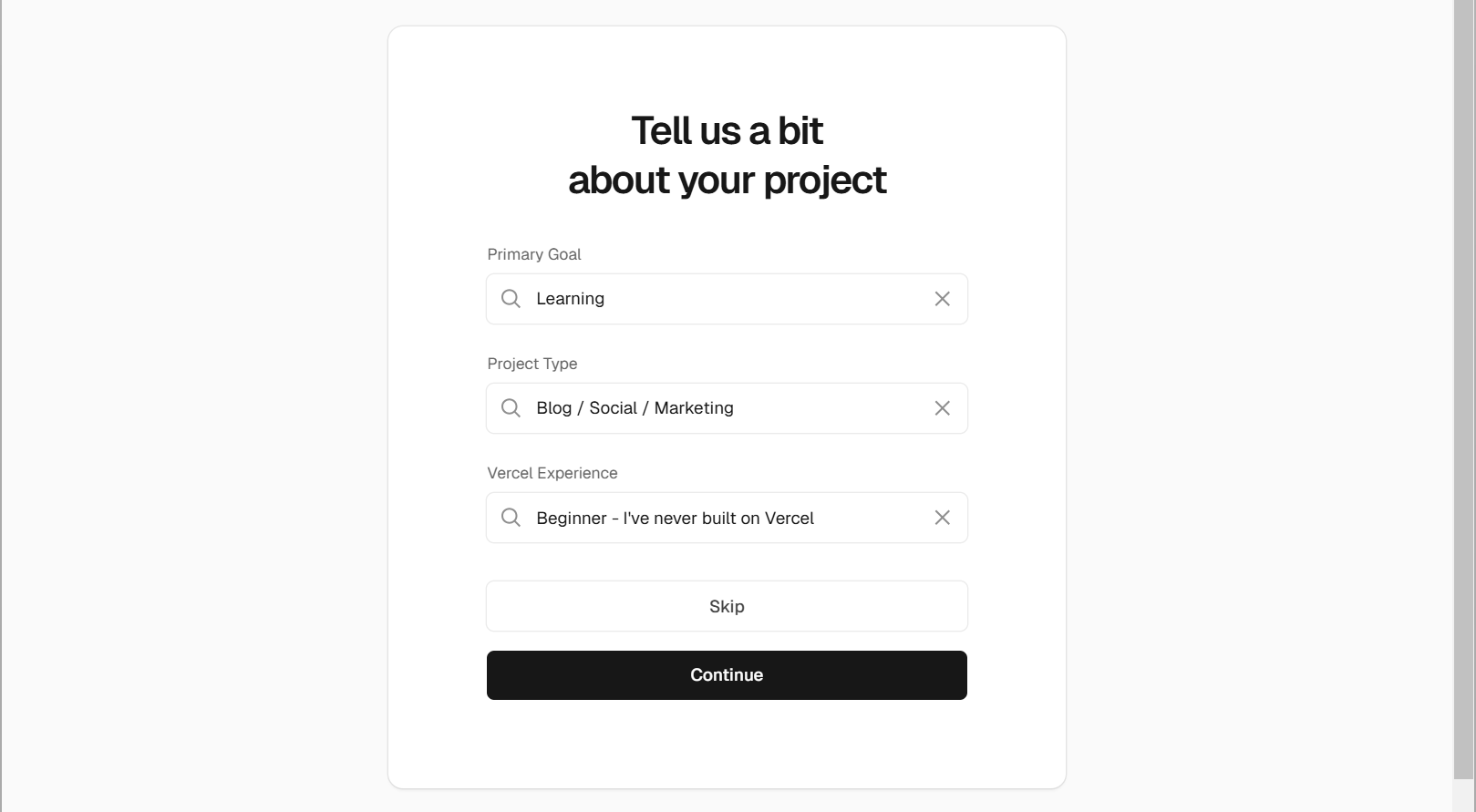The height and width of the screenshot is (812, 1476).
Task: Clear the Project Type selection with X
Action: click(942, 408)
